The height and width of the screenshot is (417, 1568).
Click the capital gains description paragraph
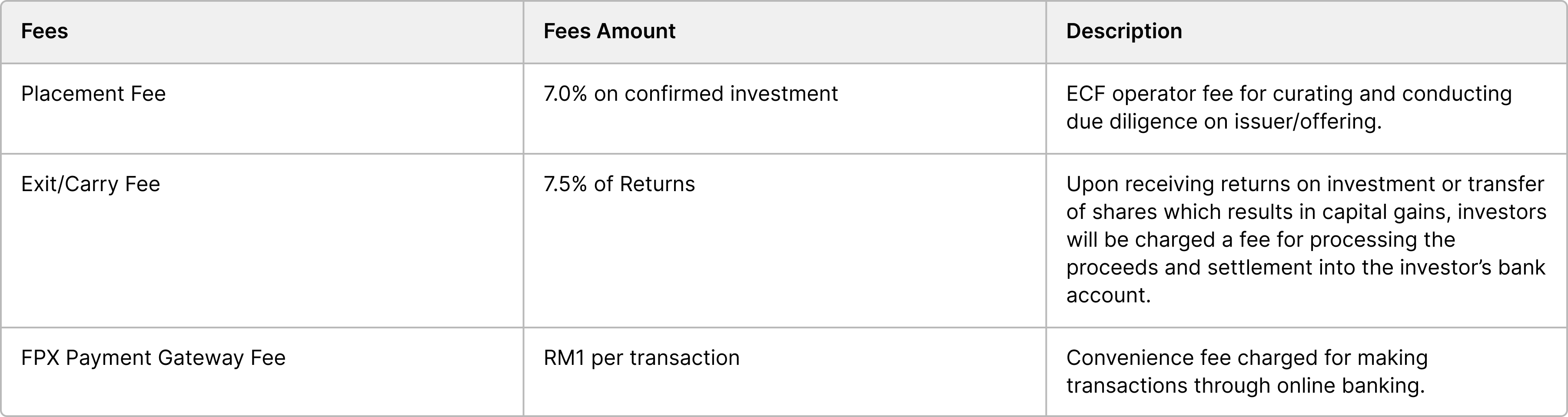(1306, 239)
